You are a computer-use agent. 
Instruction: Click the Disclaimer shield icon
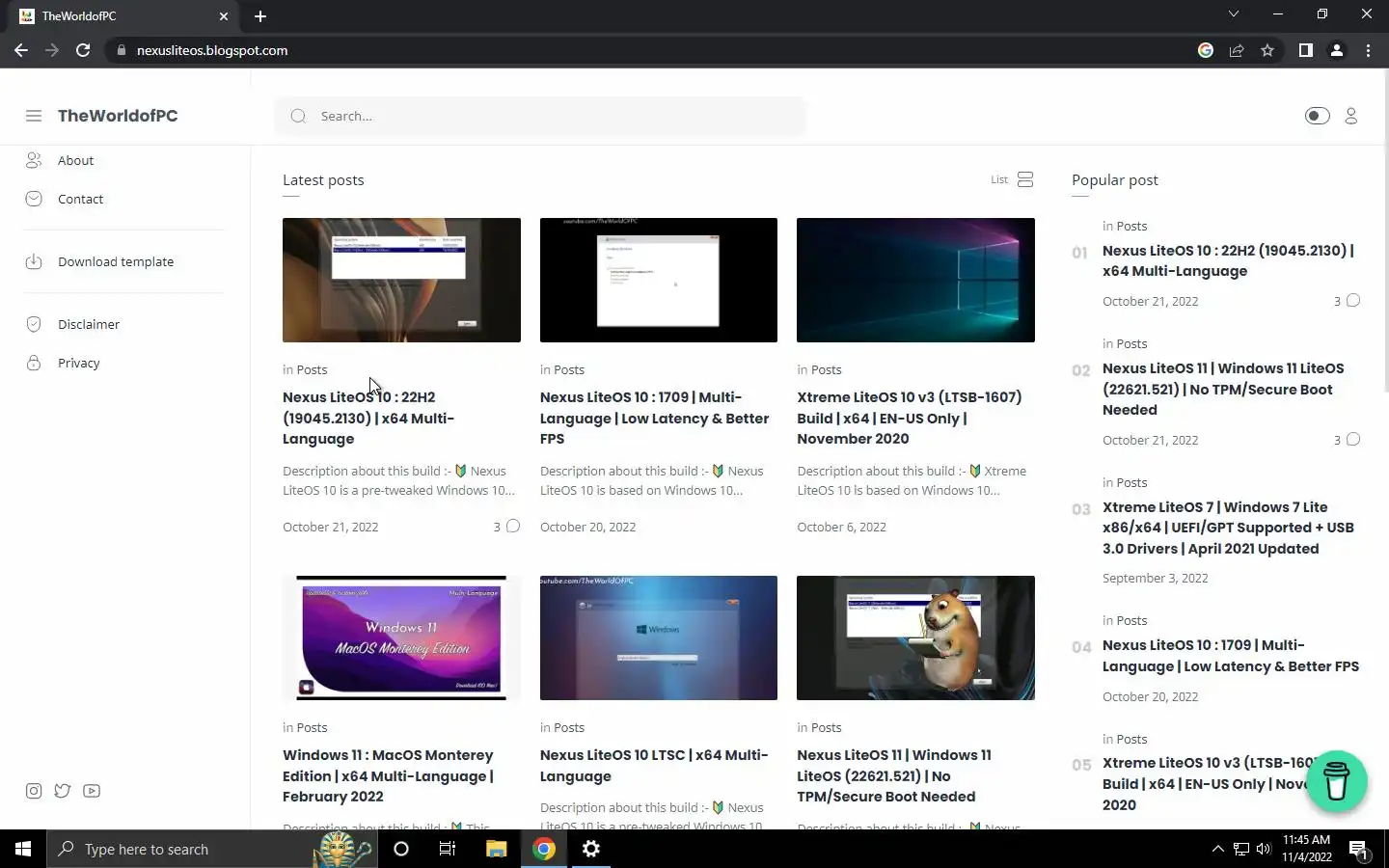[34, 324]
